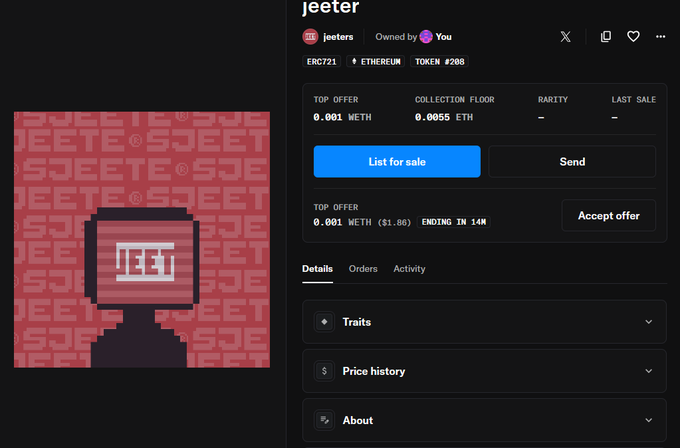Click the Traits diamond icon

[x=324, y=322]
